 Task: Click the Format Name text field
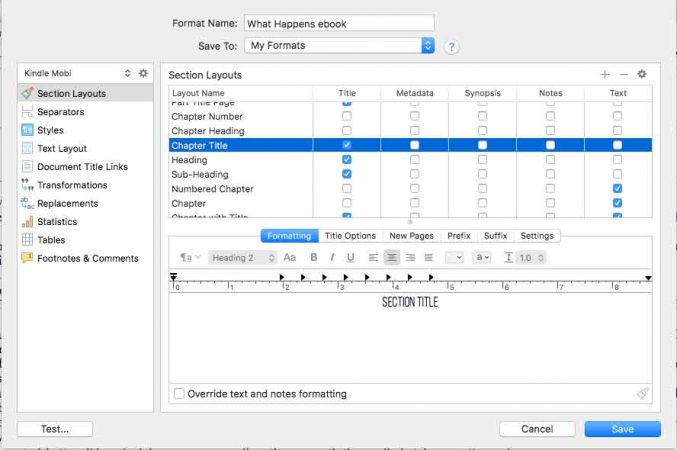(x=339, y=23)
